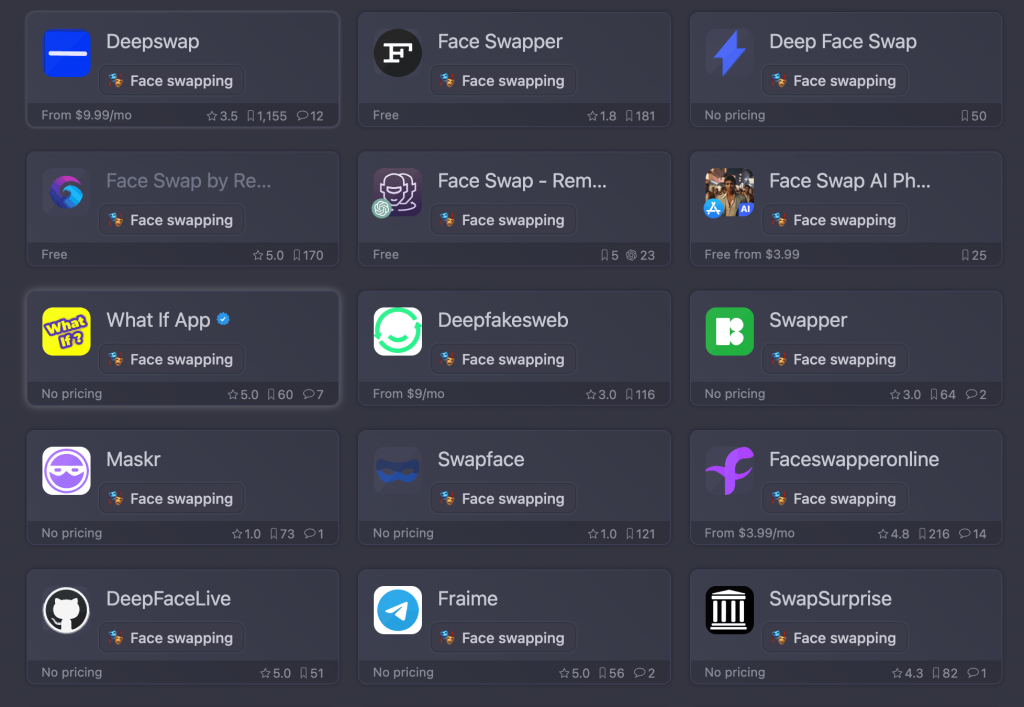
Task: Click Face swapping tag under SwapSurprise
Action: [x=834, y=638]
